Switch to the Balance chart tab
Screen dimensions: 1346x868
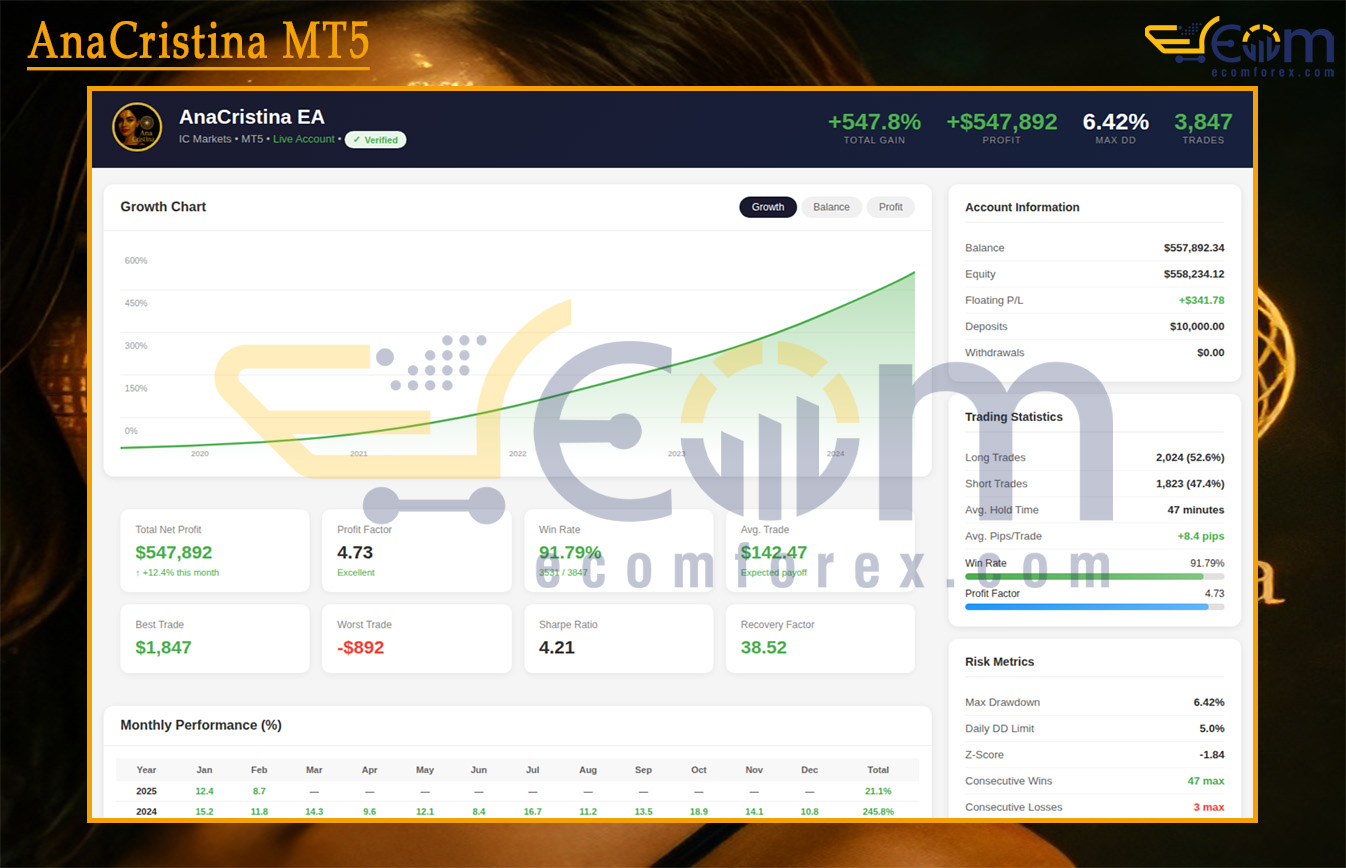831,207
